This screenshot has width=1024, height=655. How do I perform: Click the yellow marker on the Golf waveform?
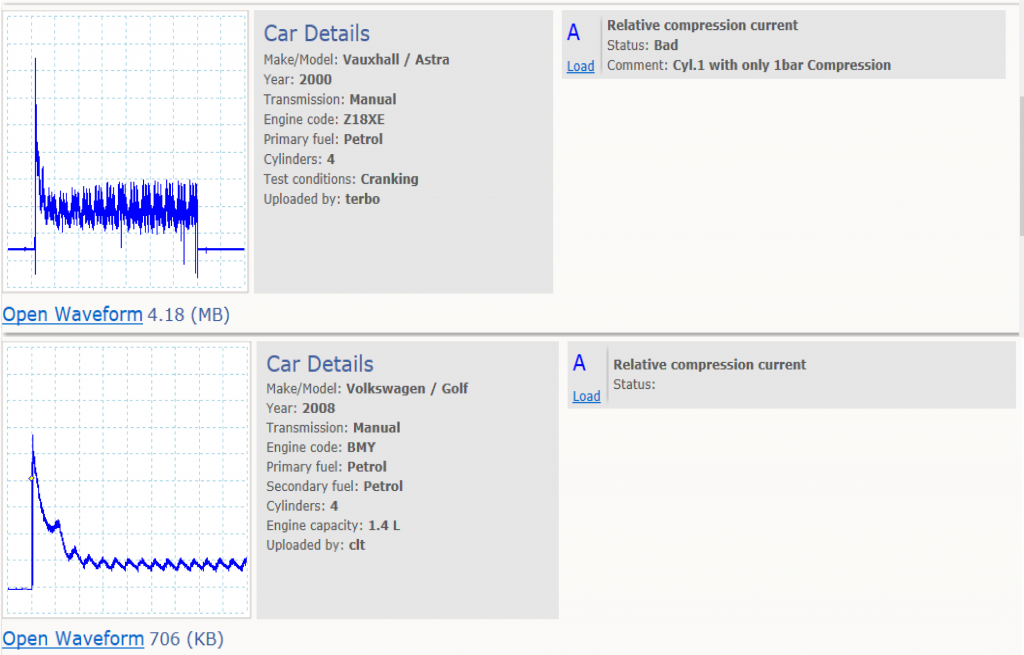pyautogui.click(x=32, y=479)
